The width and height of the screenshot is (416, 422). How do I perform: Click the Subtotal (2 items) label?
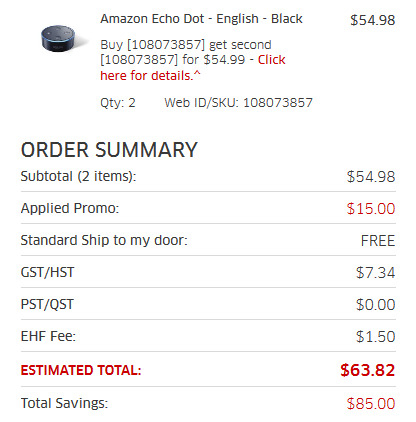coord(79,176)
